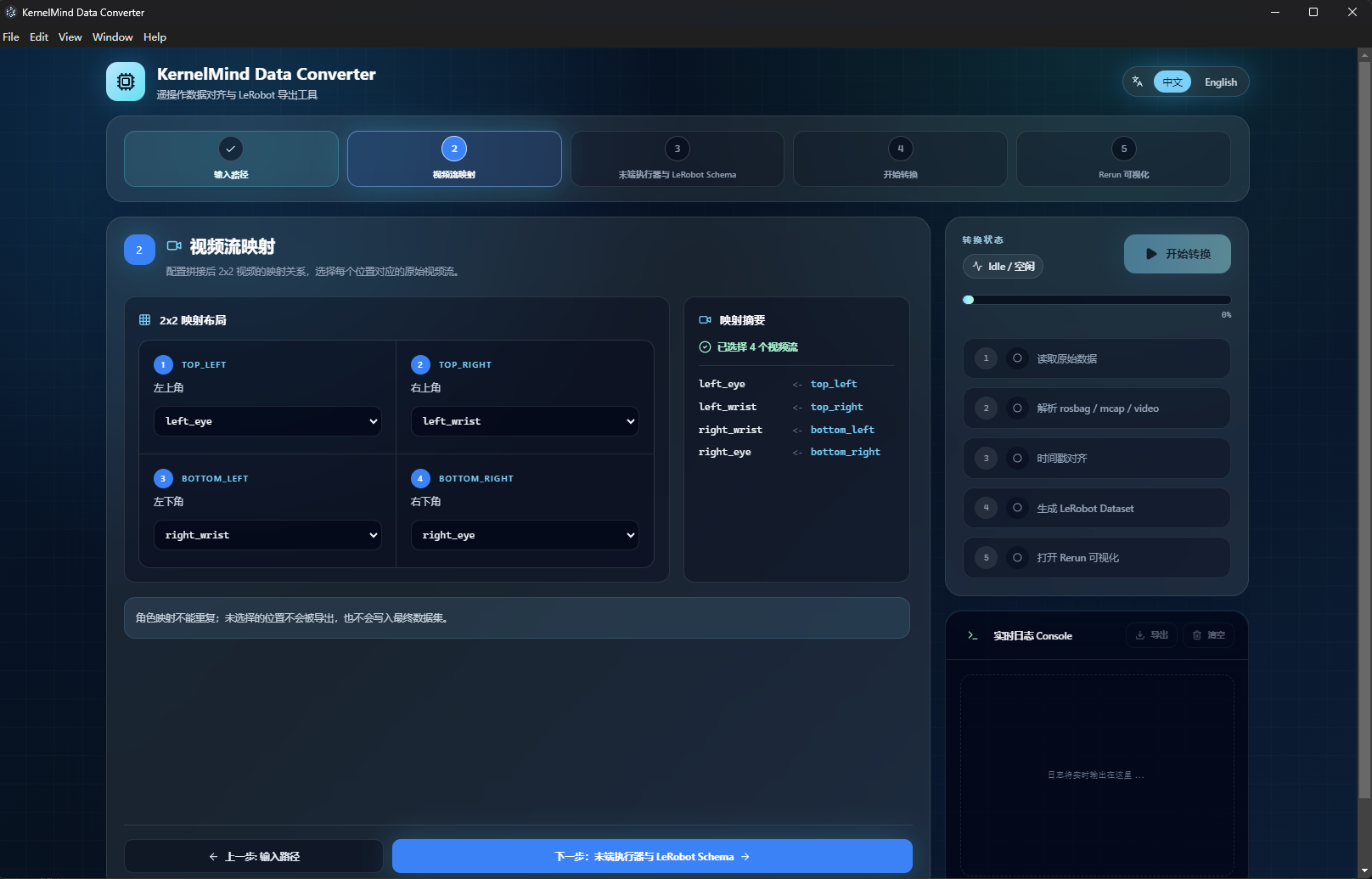The height and width of the screenshot is (879, 1372).
Task: Click the grid icon next to 2x2 映射布局
Action: click(144, 320)
